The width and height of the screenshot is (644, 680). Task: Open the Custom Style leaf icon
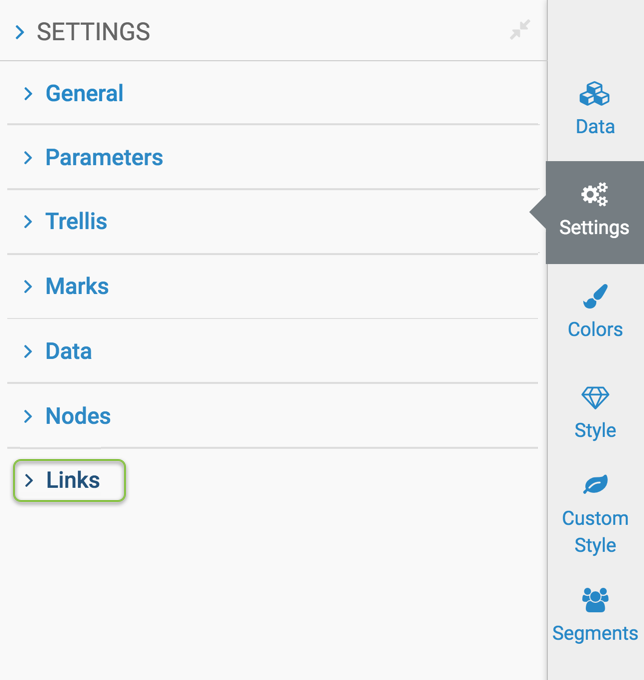595,485
